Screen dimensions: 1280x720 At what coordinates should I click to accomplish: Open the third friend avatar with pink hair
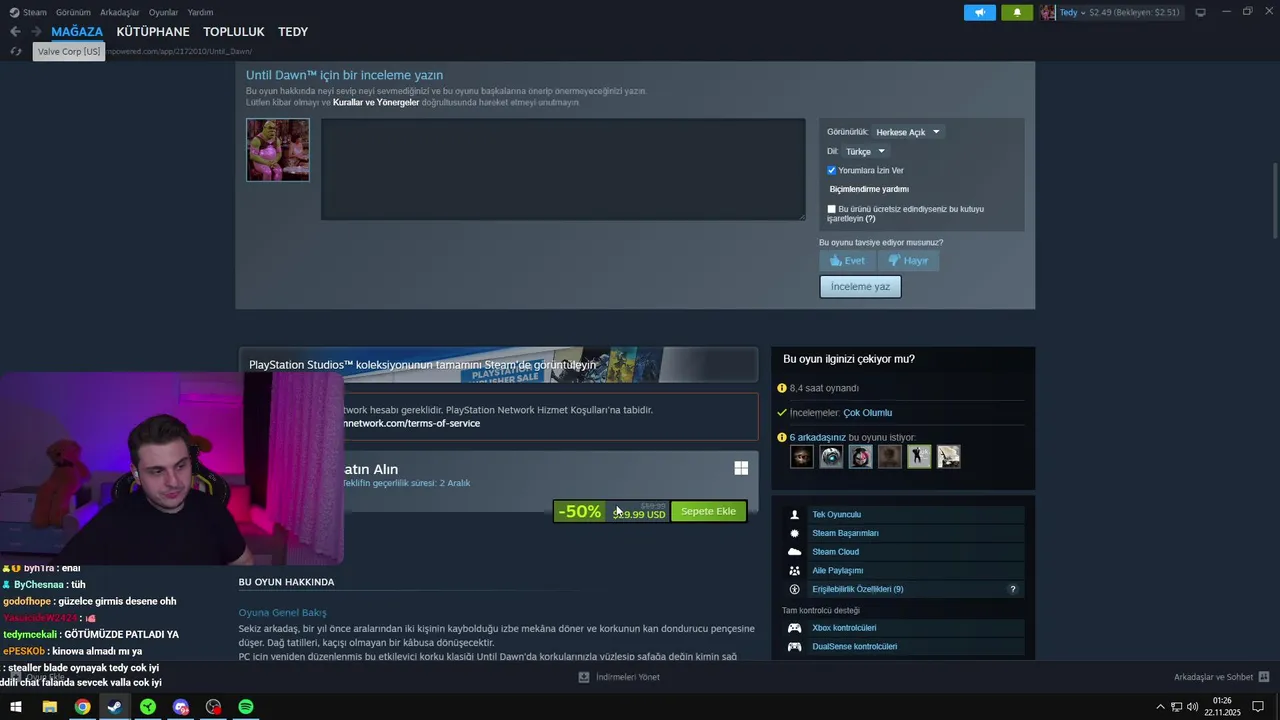(860, 457)
